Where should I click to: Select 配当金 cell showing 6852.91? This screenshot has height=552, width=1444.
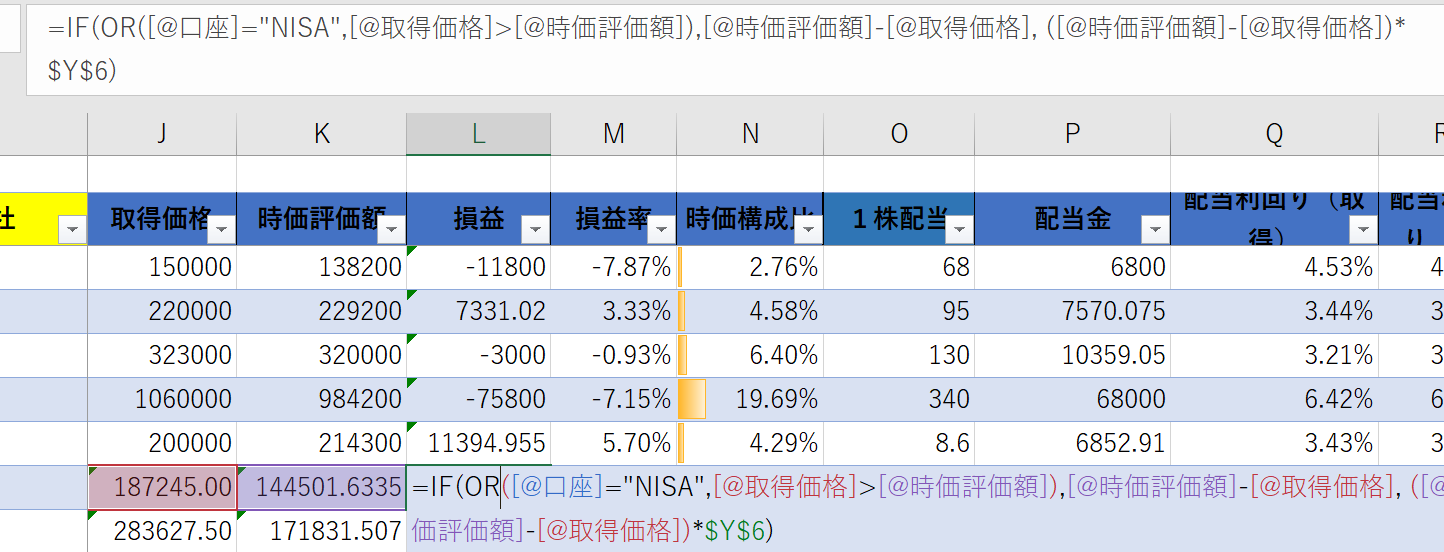[1072, 443]
